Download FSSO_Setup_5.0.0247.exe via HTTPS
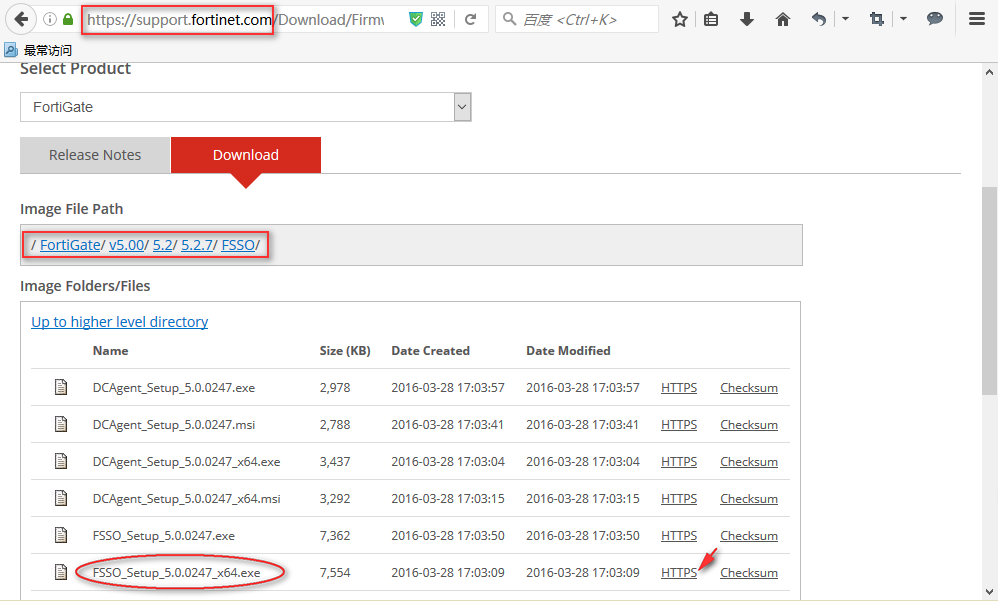The height and width of the screenshot is (601, 998). pos(678,535)
